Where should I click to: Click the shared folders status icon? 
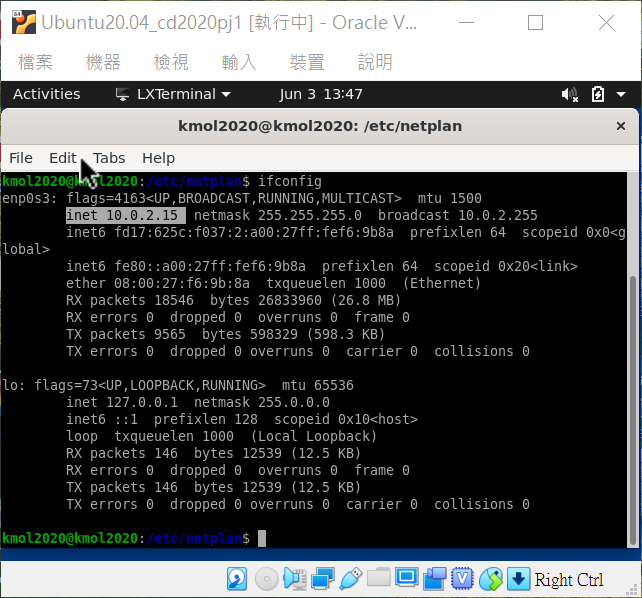[379, 578]
